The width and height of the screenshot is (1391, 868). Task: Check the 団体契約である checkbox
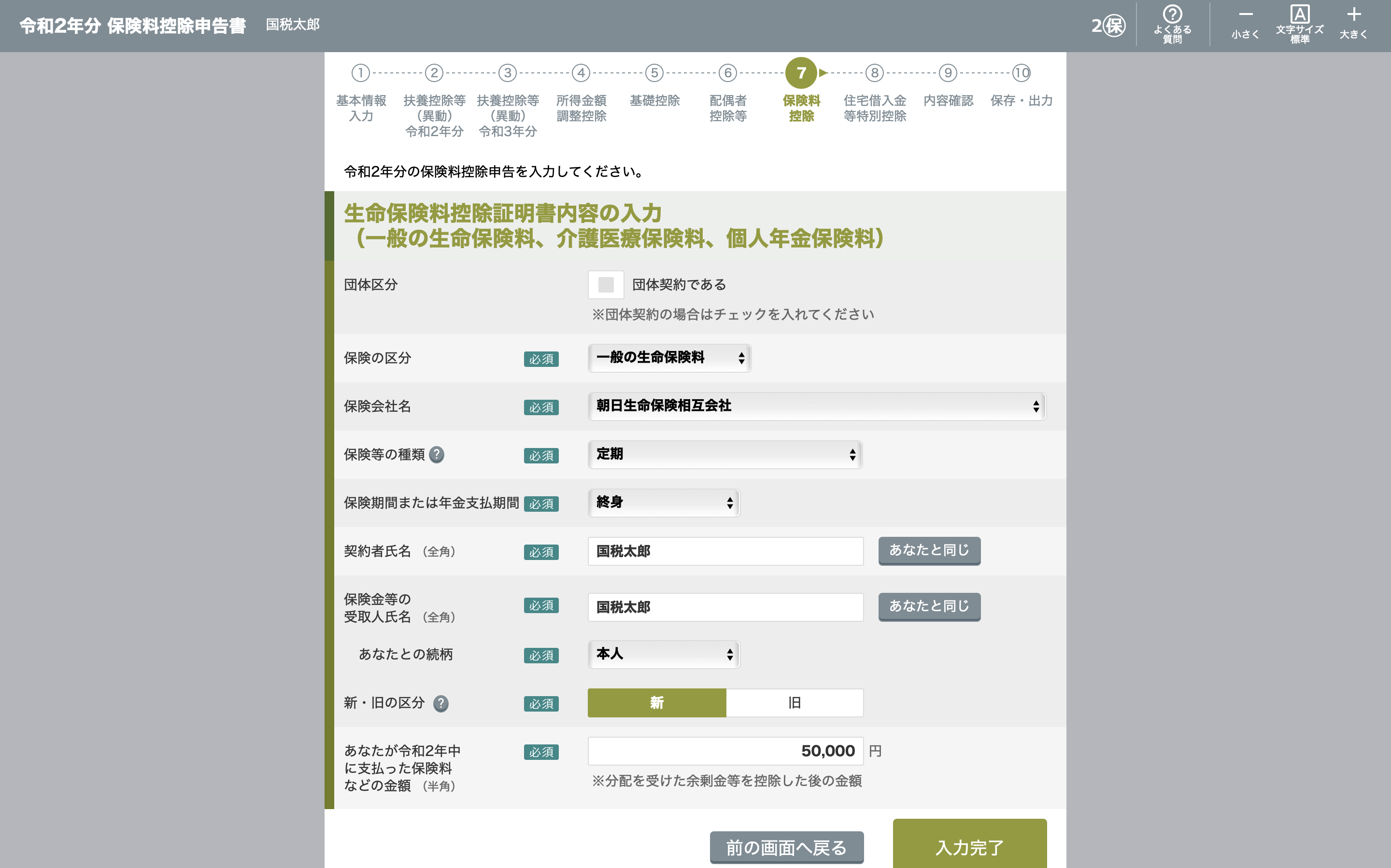pyautogui.click(x=606, y=285)
